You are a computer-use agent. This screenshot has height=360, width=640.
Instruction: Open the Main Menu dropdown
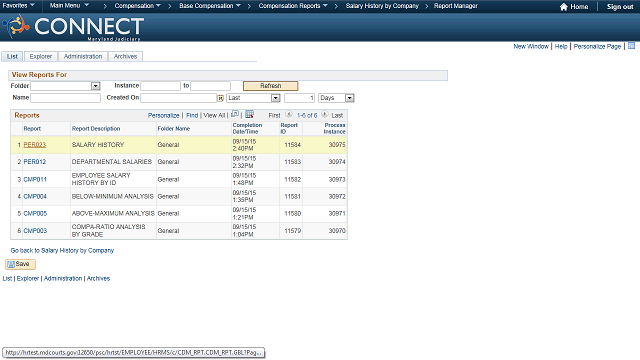point(69,6)
